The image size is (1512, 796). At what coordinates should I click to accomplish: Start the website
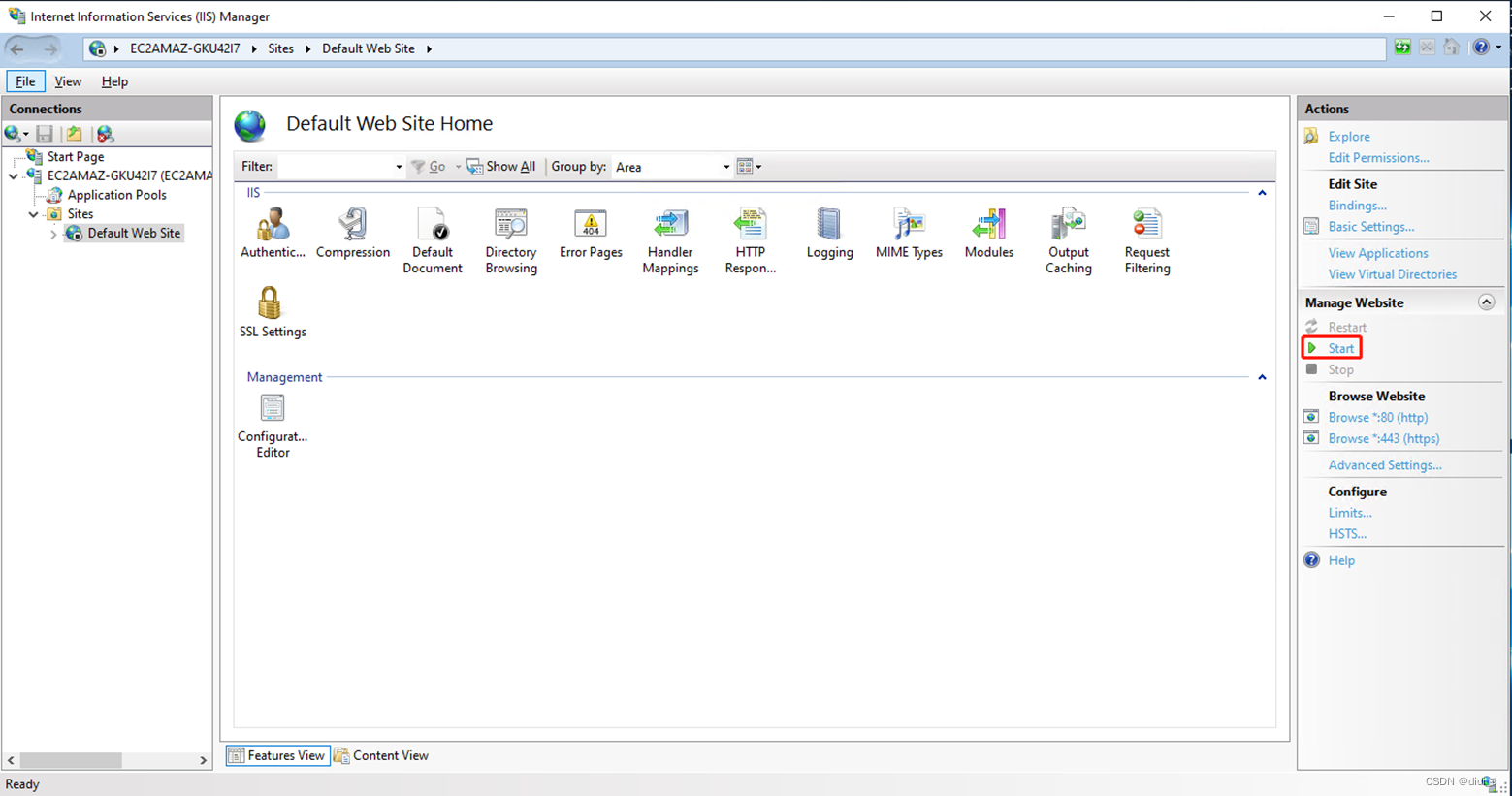[x=1340, y=348]
